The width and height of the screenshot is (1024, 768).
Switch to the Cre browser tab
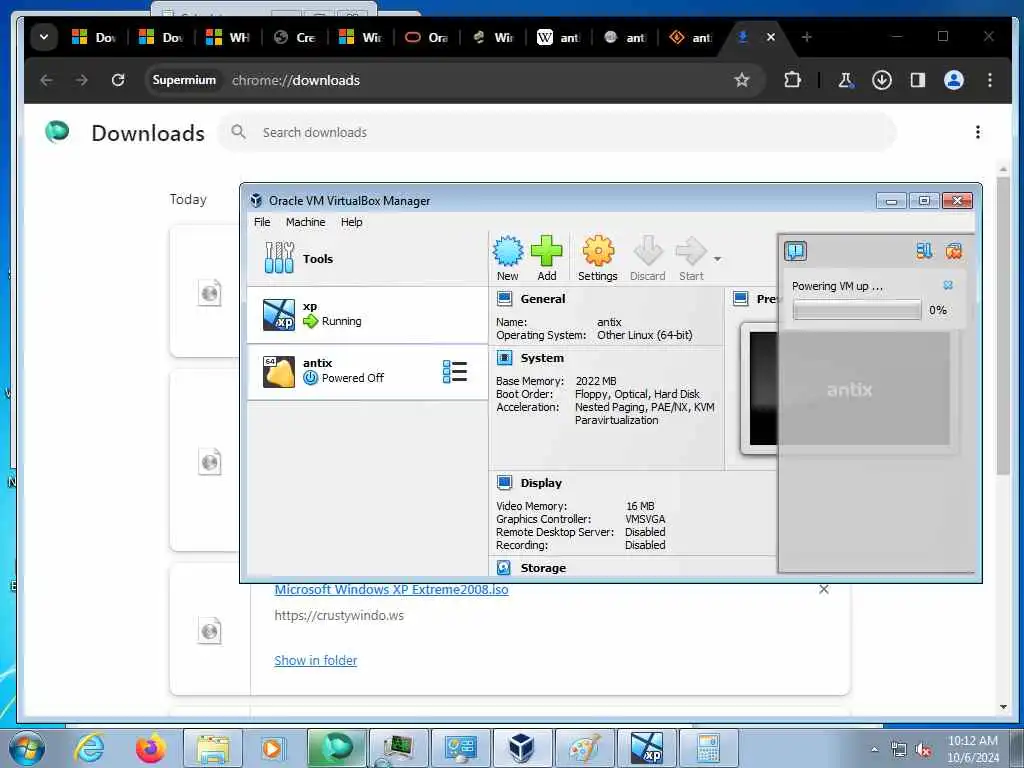[295, 38]
